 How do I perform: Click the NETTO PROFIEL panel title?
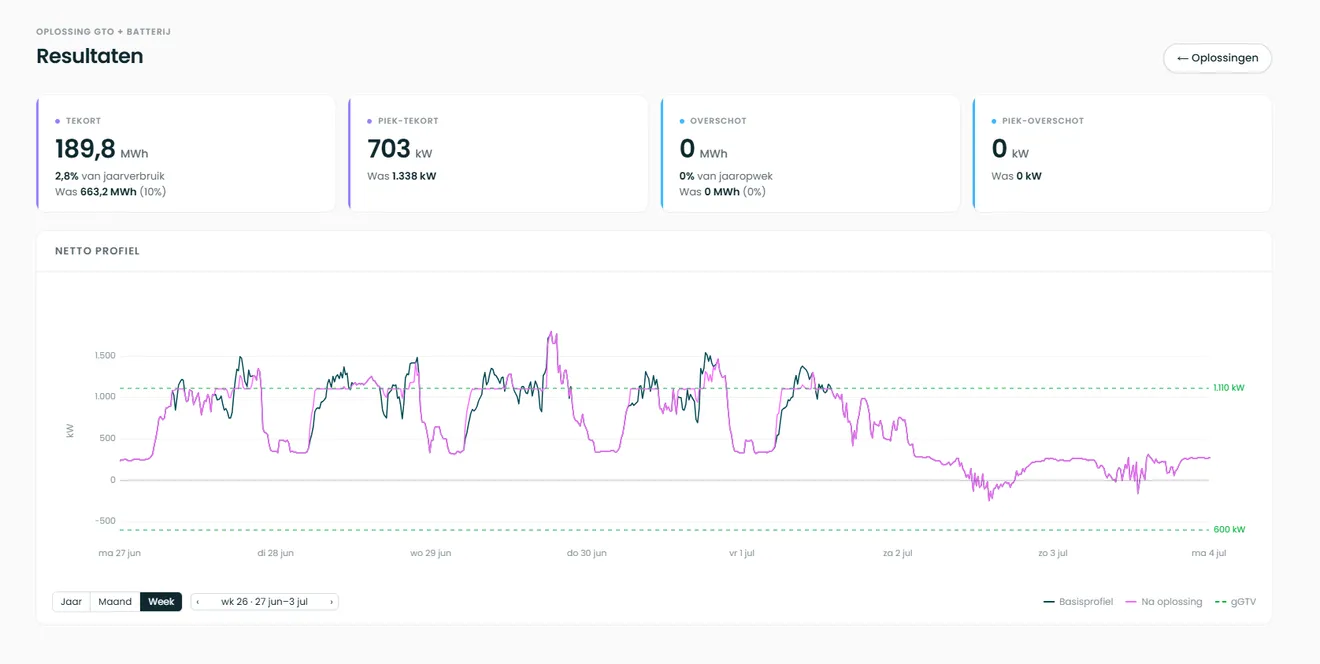click(x=97, y=251)
